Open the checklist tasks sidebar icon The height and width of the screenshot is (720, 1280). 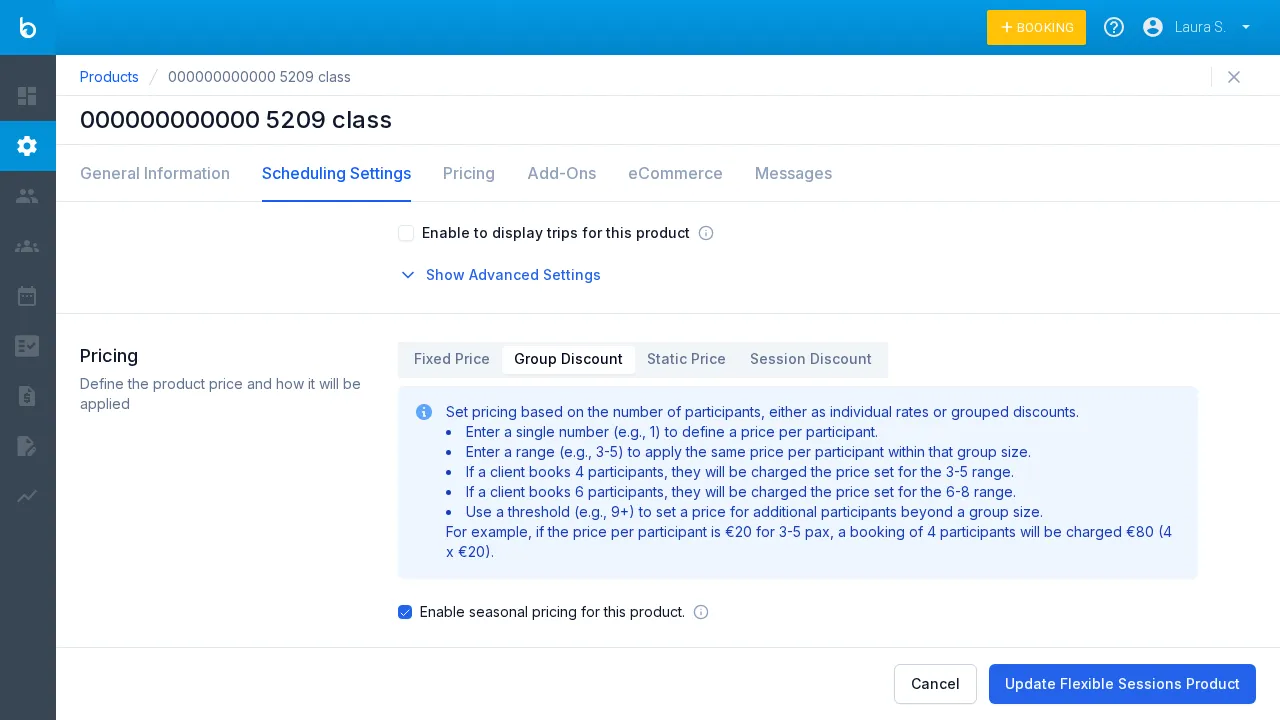point(27,346)
